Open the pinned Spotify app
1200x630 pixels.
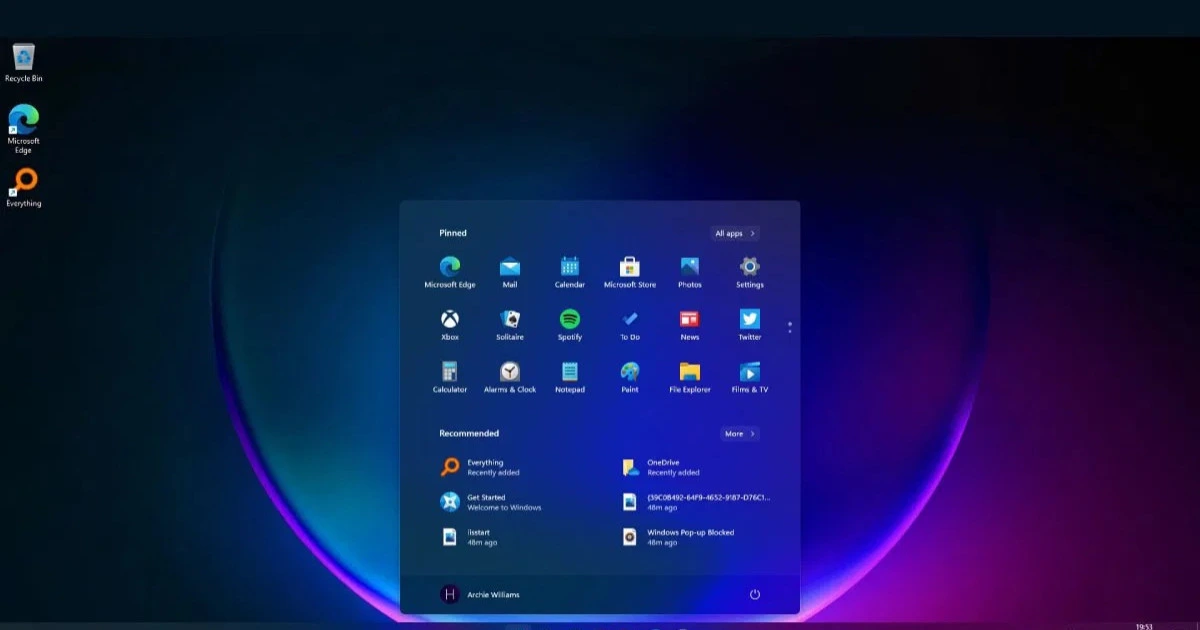tap(570, 324)
